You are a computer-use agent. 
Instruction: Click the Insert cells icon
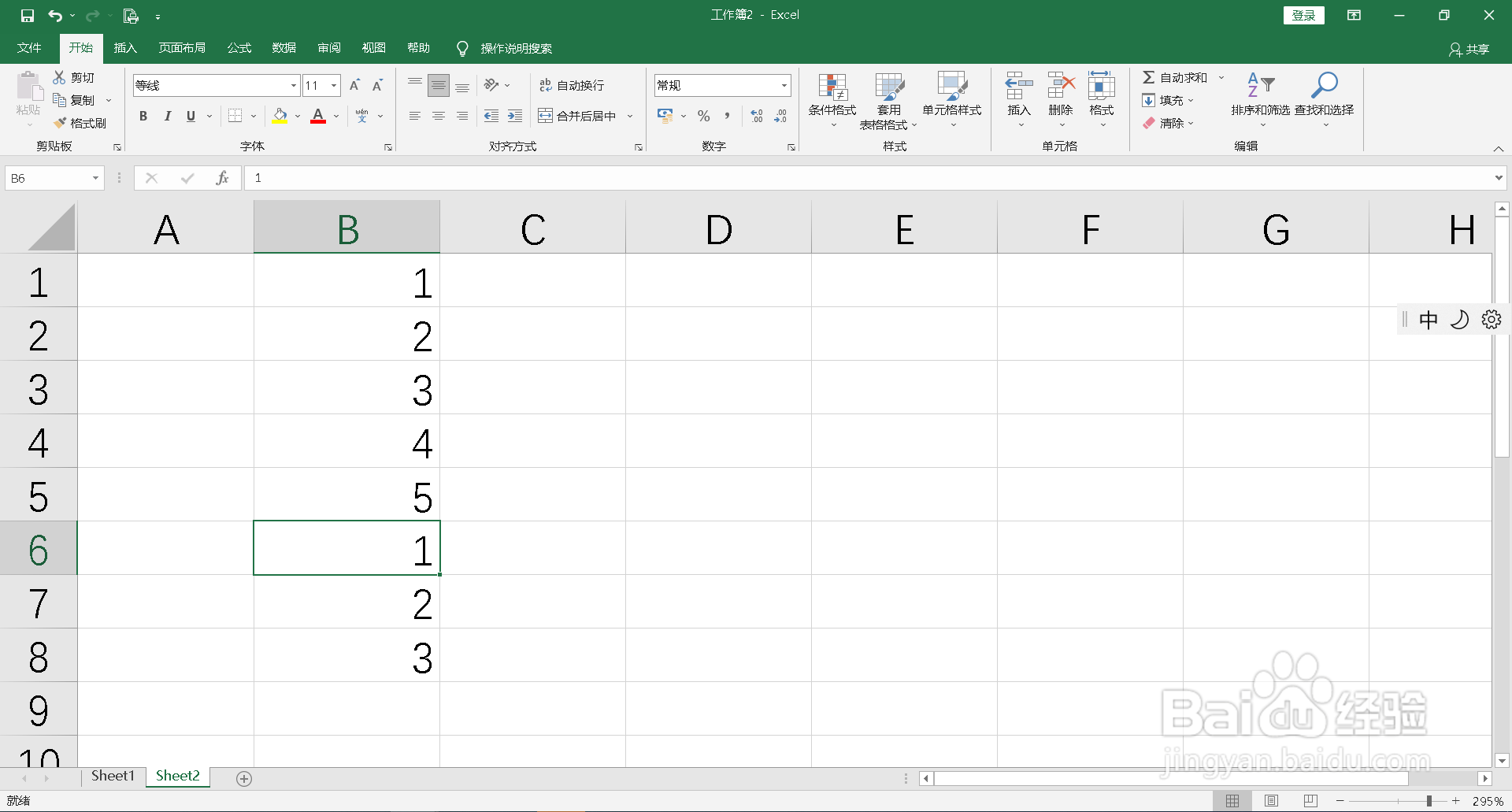point(1019,85)
